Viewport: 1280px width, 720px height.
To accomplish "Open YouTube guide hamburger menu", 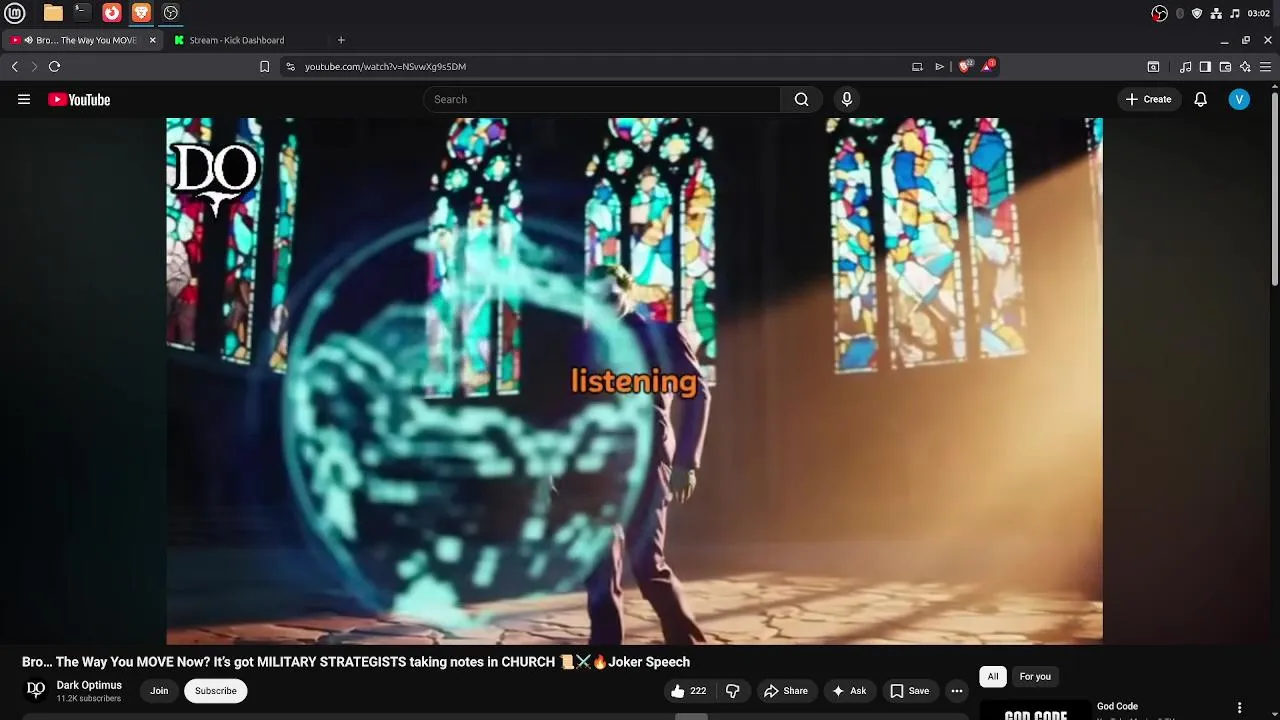I will [x=24, y=99].
